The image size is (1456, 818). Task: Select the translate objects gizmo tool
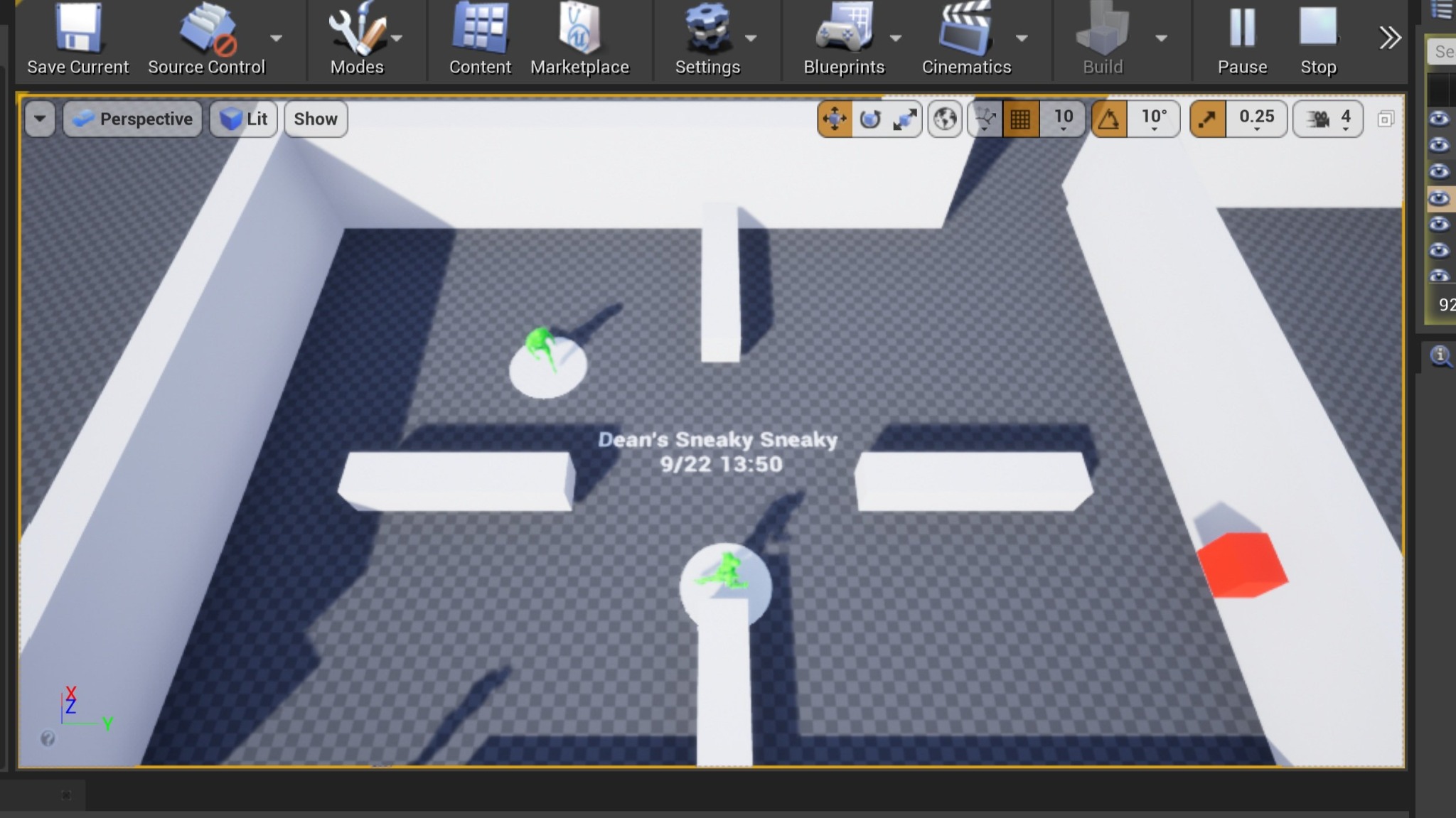click(835, 119)
